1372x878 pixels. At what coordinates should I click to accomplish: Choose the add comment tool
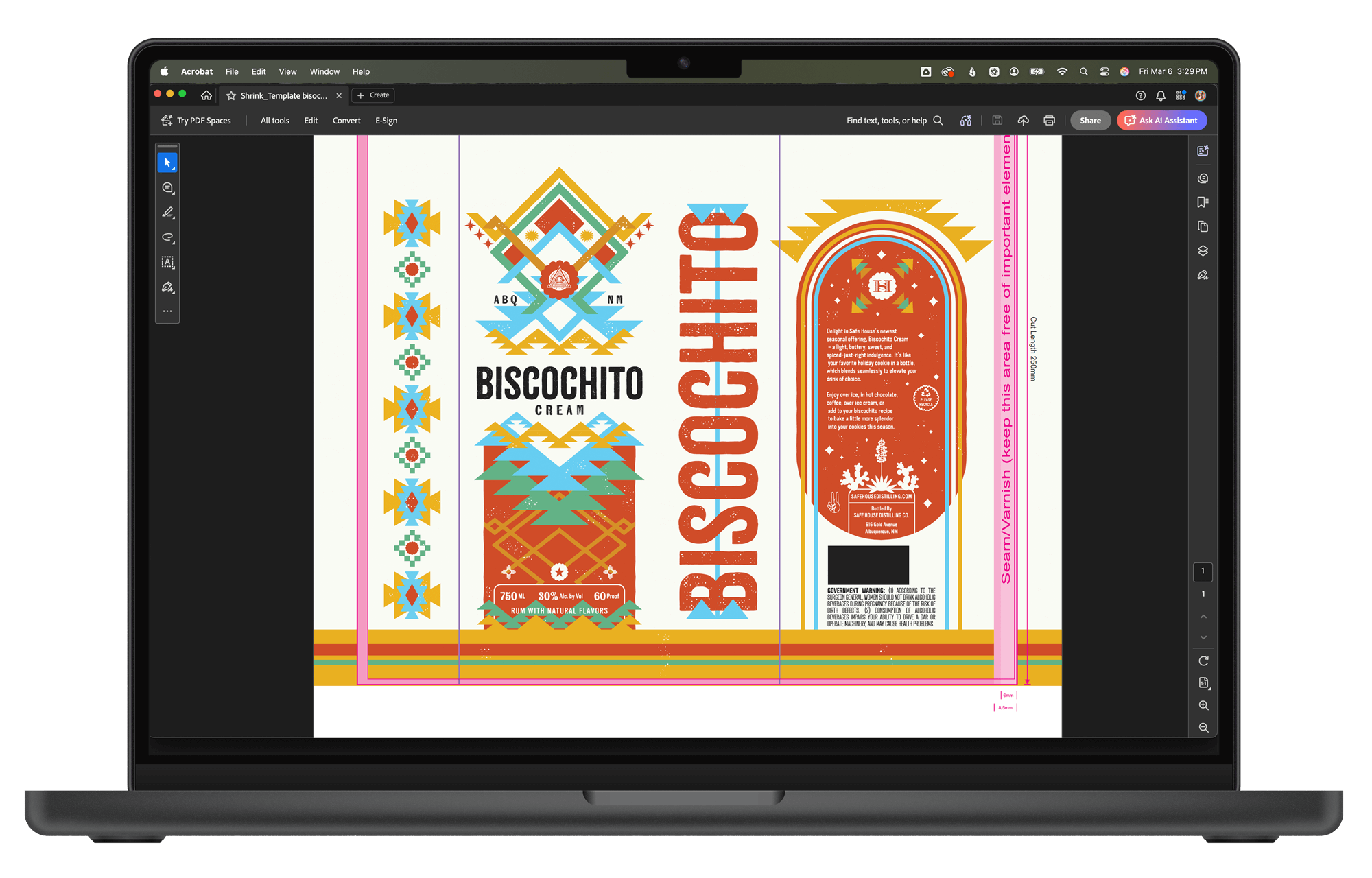[167, 188]
